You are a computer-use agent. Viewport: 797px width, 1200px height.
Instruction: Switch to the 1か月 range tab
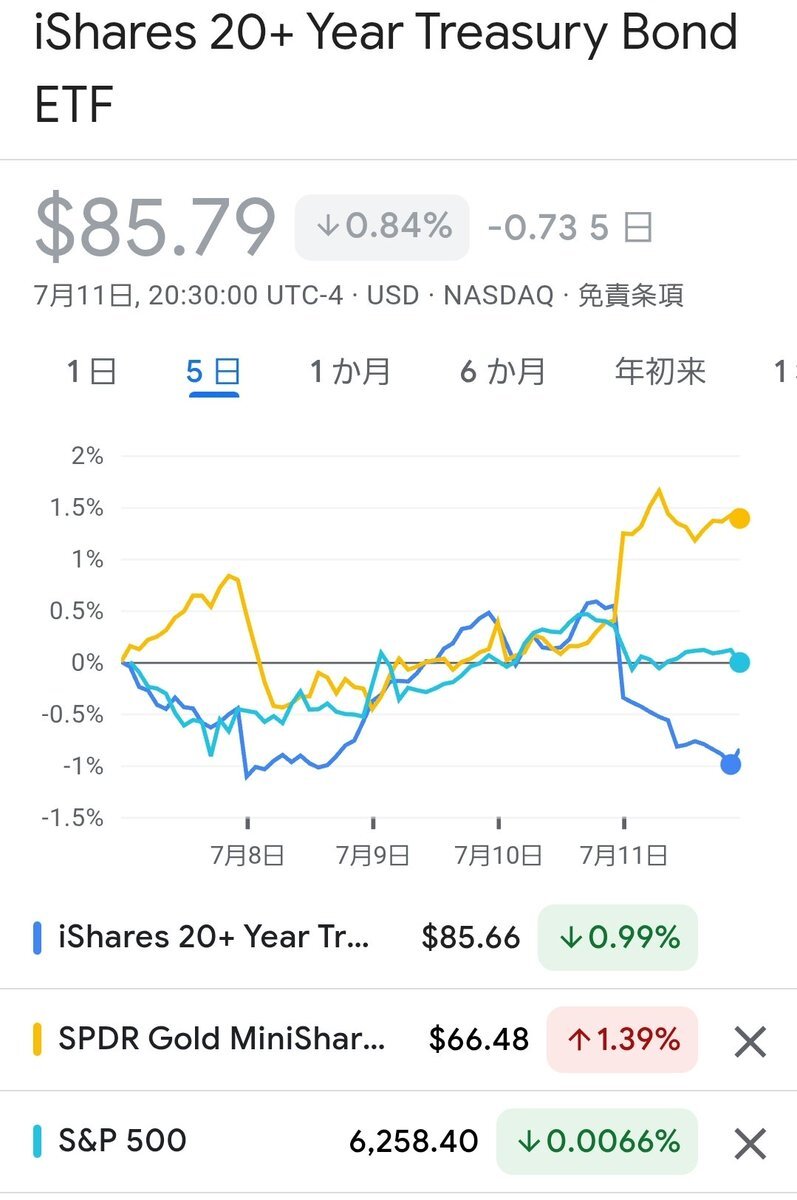point(350,372)
